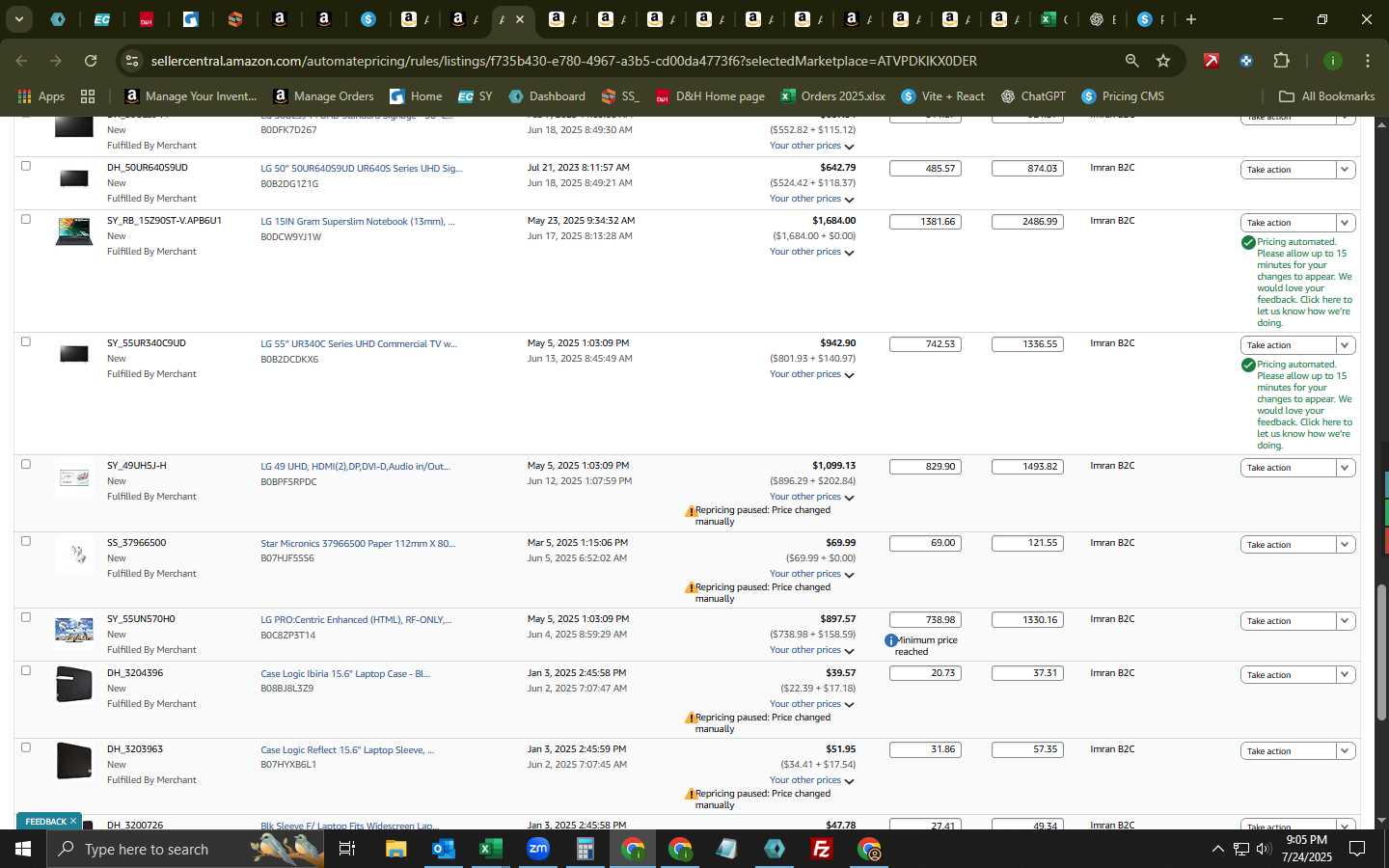The image size is (1389, 868).
Task: Open Case Logic Ibiria 15.6" Laptop Case link
Action: click(x=345, y=674)
